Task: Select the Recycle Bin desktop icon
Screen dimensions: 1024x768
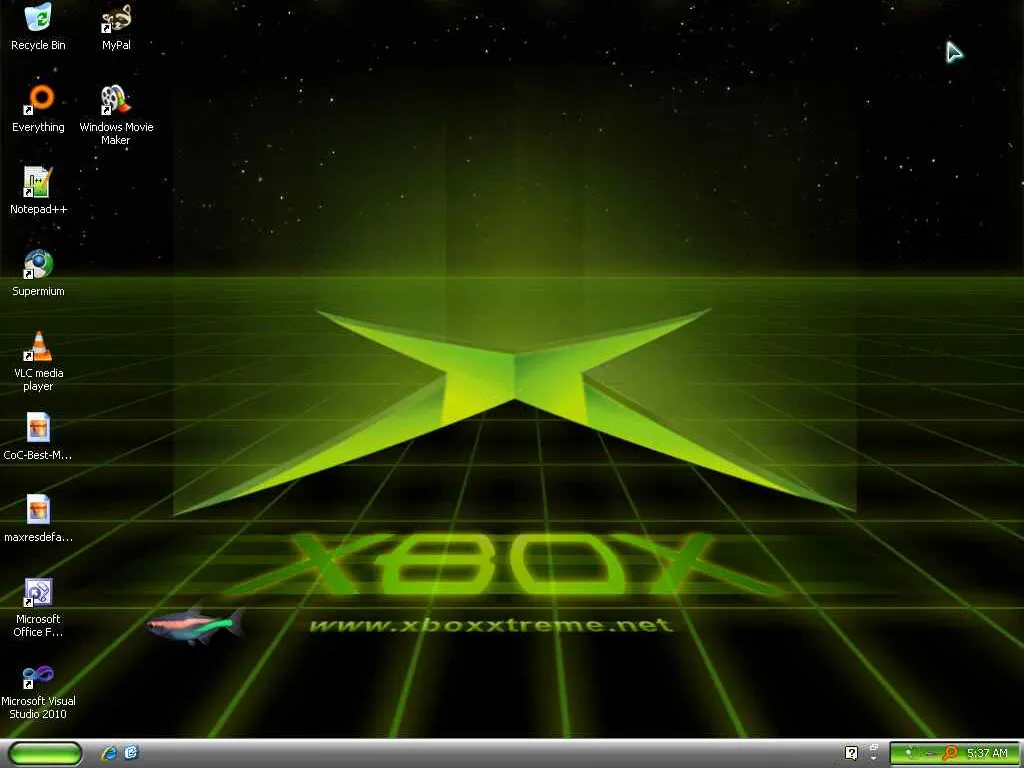Action: (38, 27)
